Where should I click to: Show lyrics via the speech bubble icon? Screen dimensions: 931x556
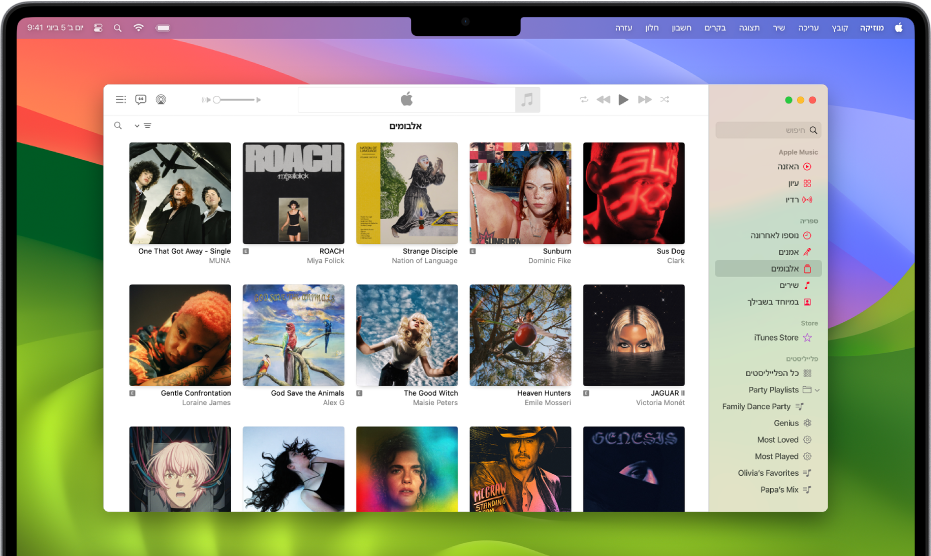coord(141,100)
